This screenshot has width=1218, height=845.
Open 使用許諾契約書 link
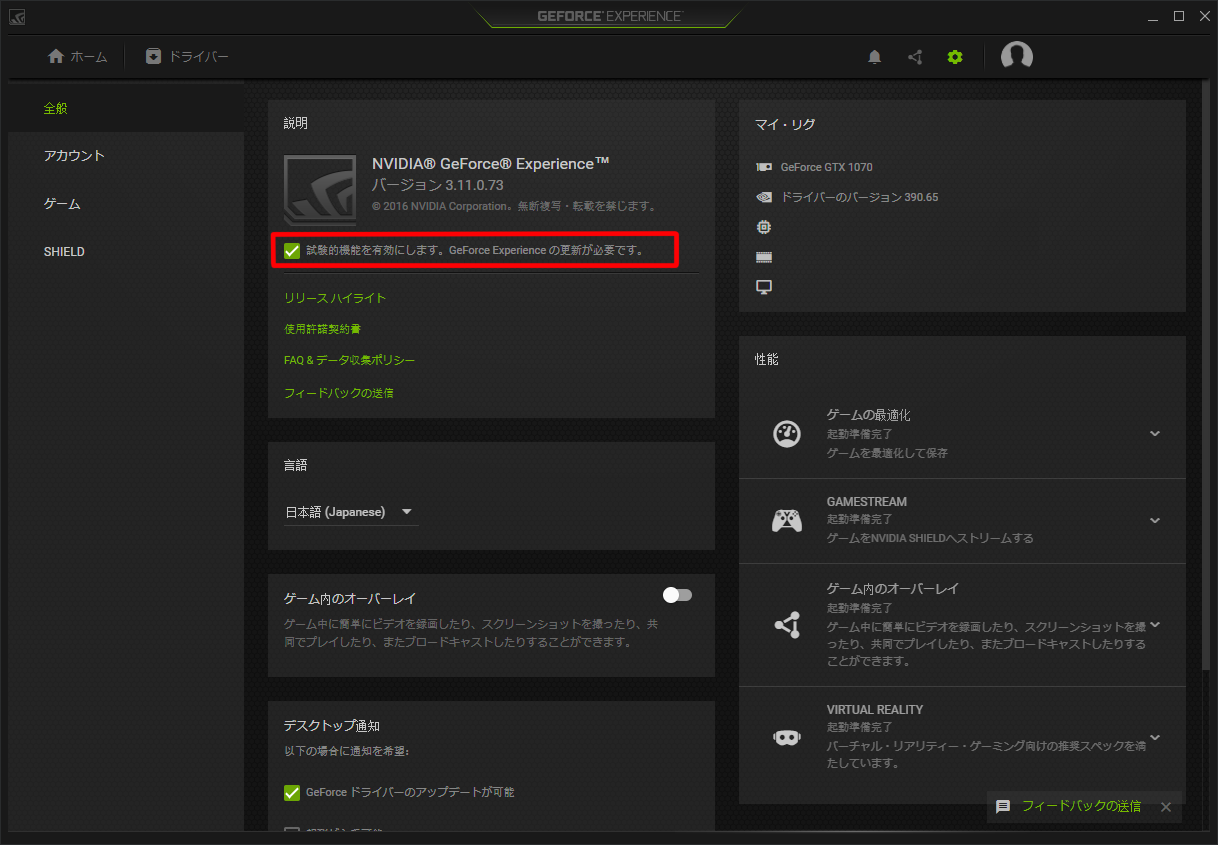[322, 329]
